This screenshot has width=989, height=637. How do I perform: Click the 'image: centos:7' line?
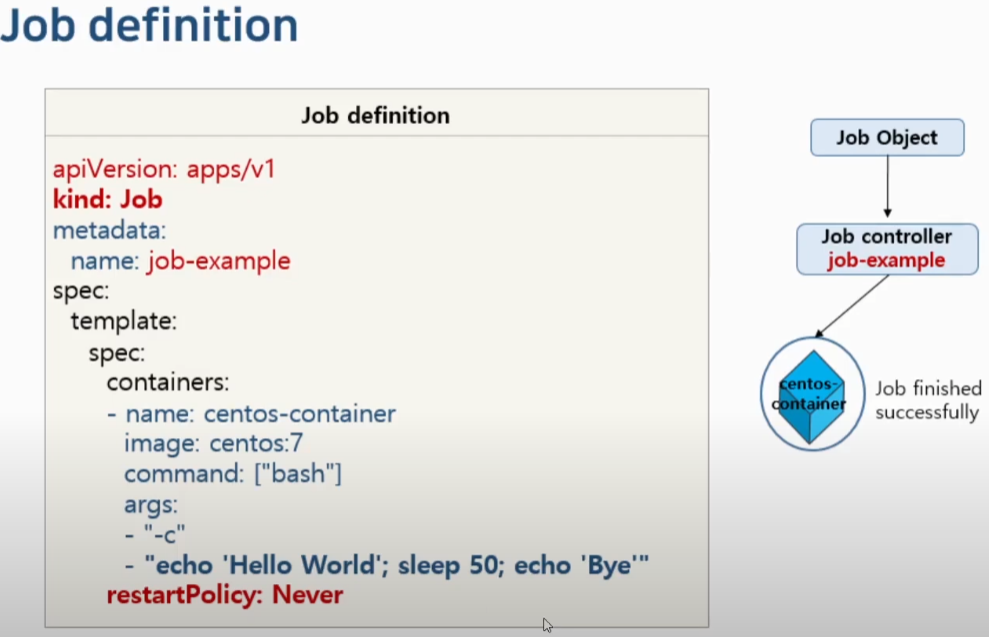[214, 443]
